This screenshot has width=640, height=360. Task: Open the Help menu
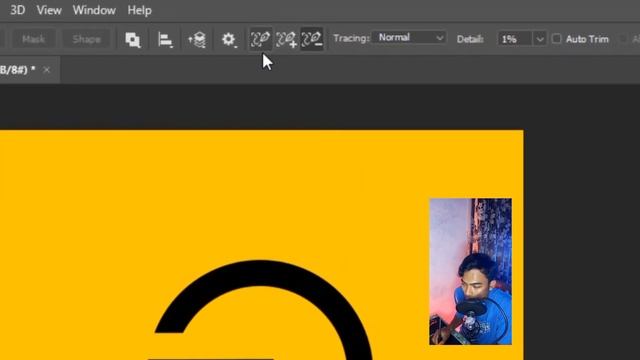[139, 10]
